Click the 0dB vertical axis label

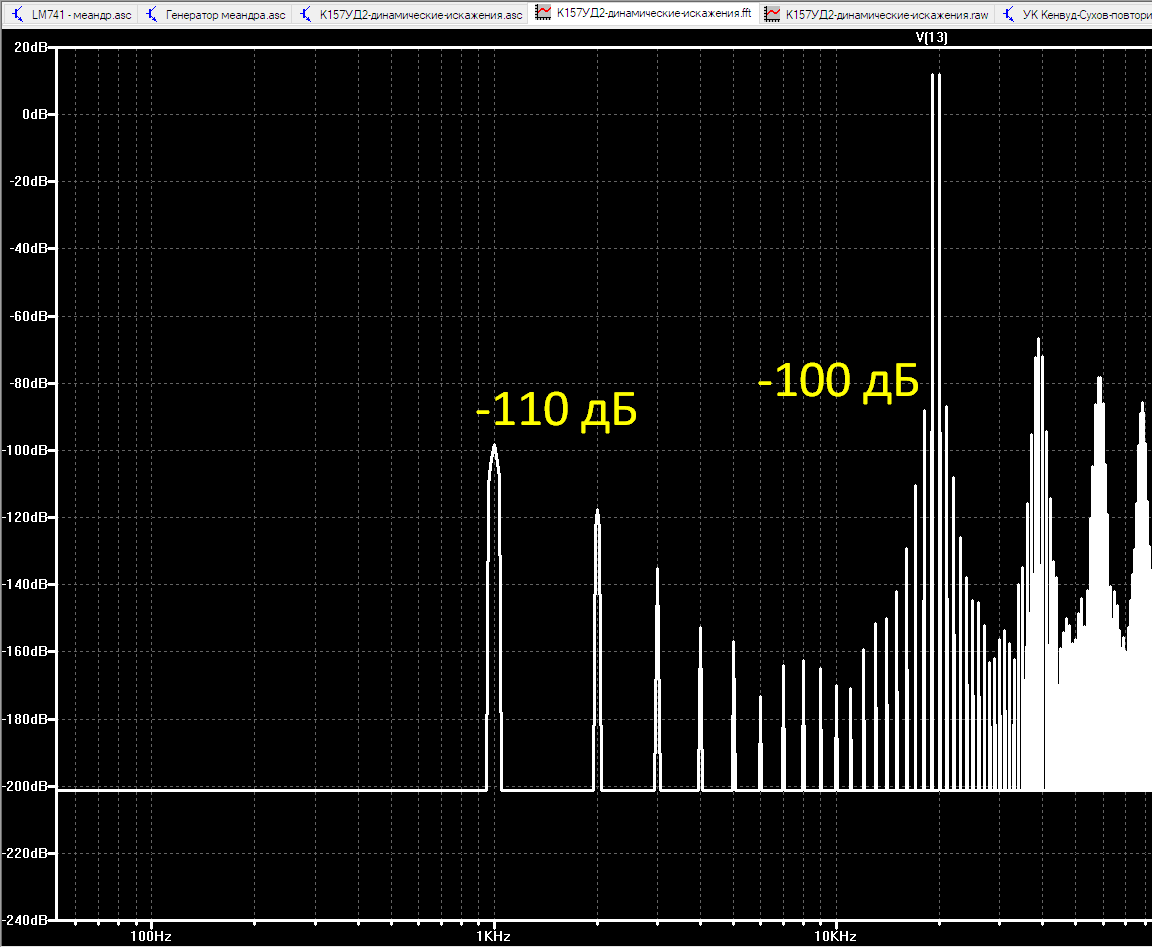35,114
